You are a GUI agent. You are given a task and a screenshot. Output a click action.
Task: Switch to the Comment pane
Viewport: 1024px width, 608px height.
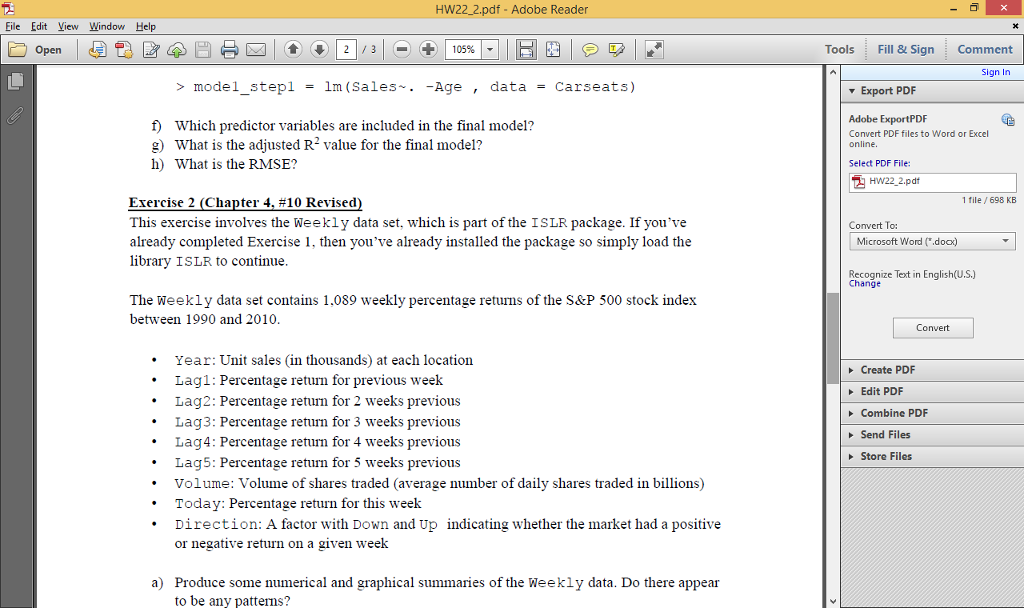click(984, 48)
